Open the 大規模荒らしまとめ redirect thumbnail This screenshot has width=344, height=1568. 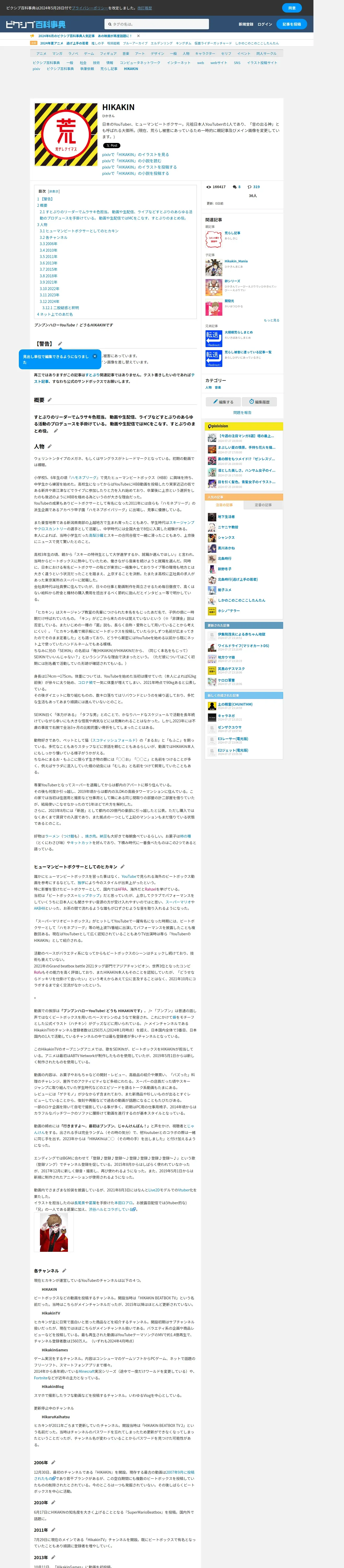pyautogui.click(x=213, y=338)
